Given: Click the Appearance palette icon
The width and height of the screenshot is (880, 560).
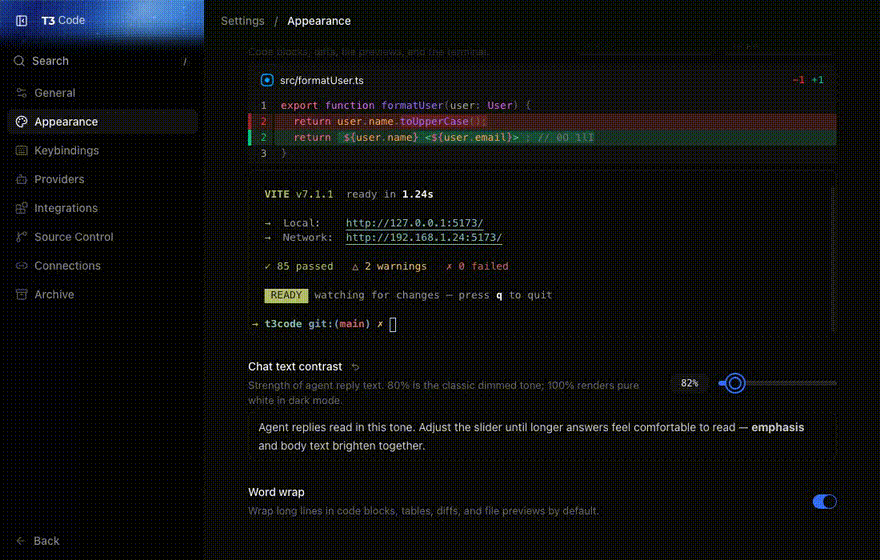Looking at the screenshot, I should 21,122.
